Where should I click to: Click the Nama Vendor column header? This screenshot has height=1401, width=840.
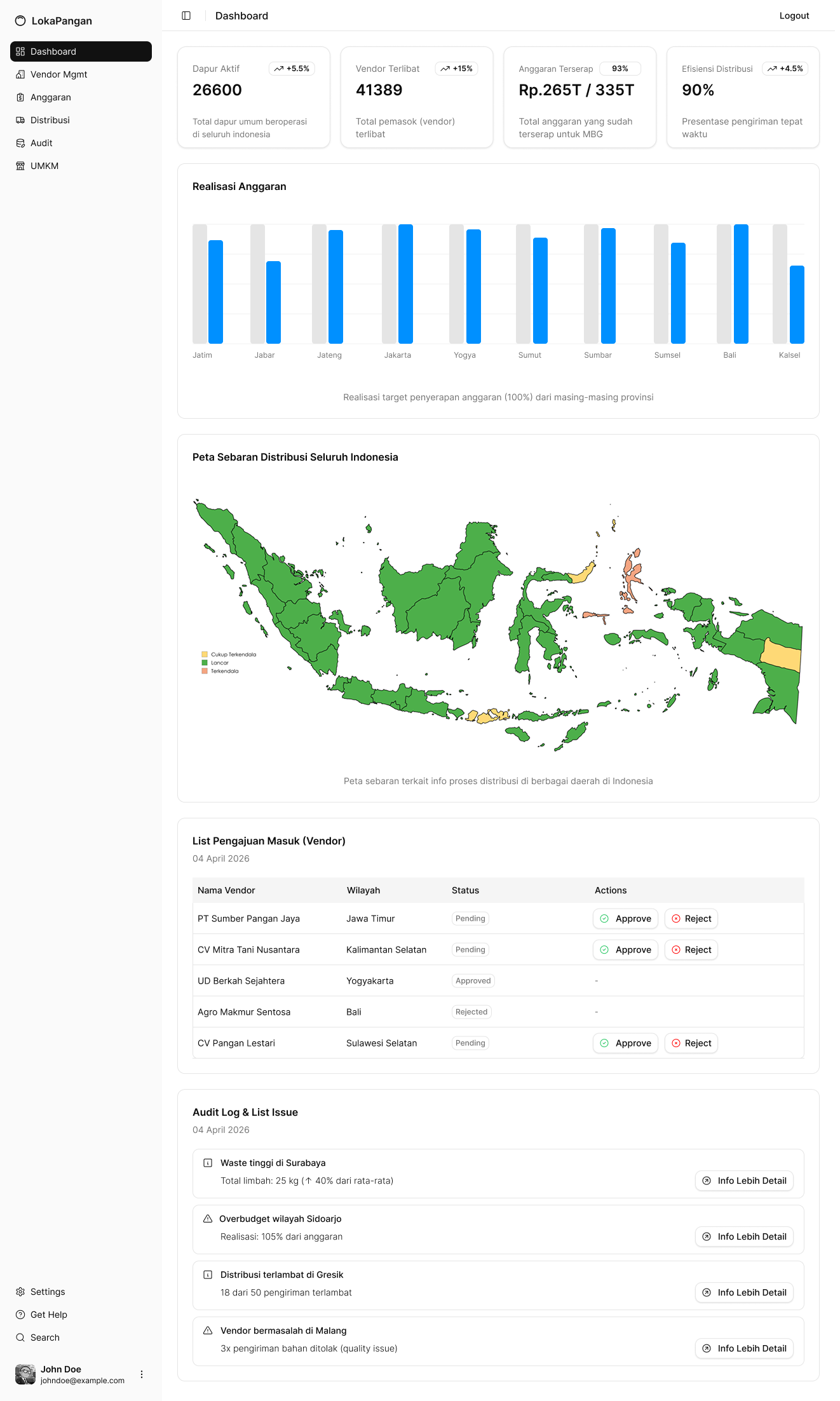[226, 890]
